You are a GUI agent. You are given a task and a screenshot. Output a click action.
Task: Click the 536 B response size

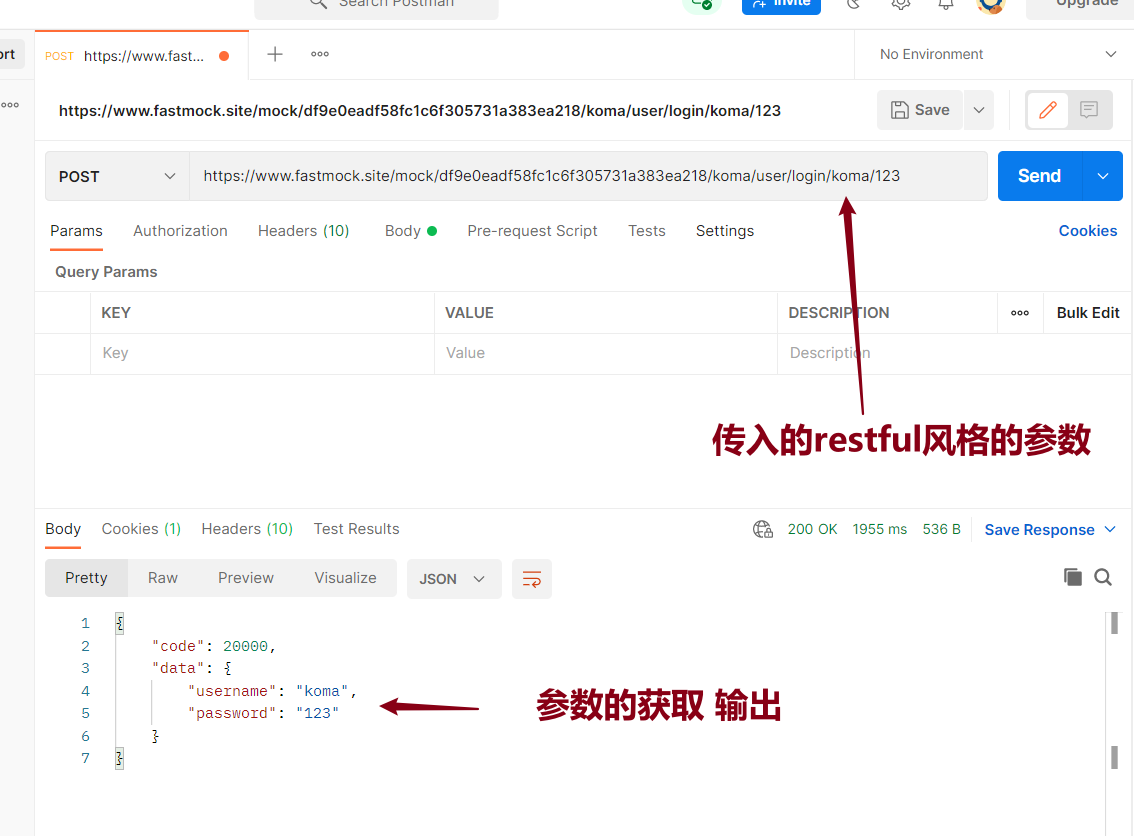[941, 529]
